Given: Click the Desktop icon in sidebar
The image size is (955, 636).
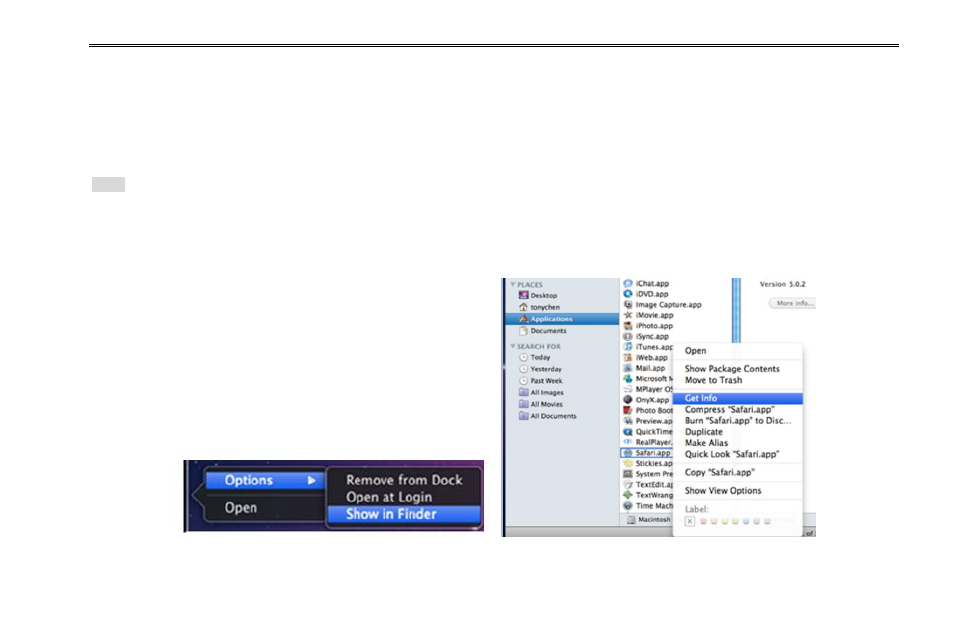Looking at the screenshot, I should pyautogui.click(x=523, y=295).
